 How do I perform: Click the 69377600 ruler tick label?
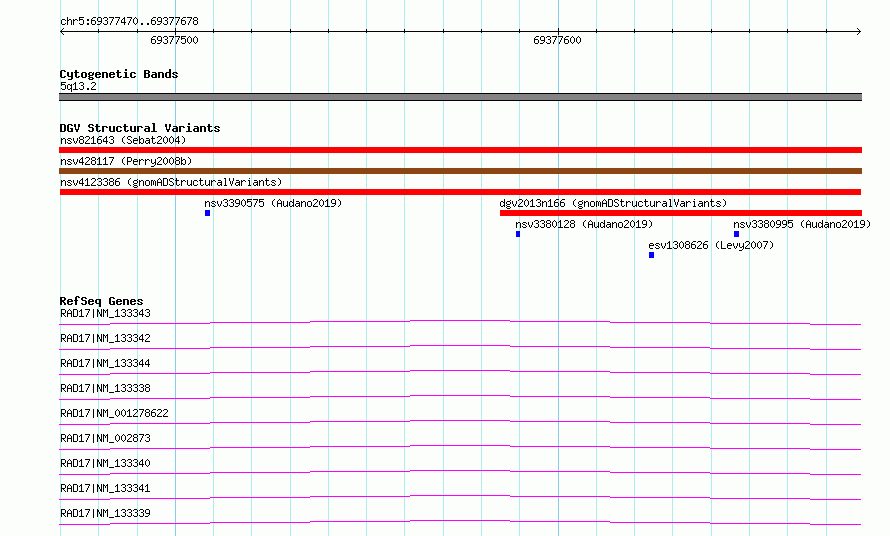pyautogui.click(x=557, y=40)
